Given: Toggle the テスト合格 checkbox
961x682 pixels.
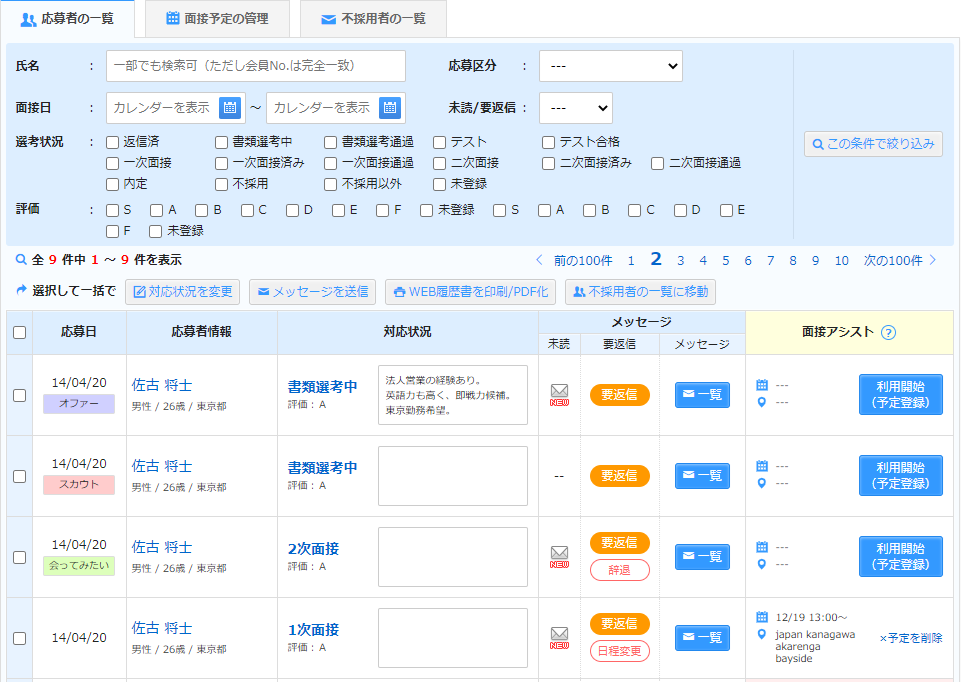Looking at the screenshot, I should tap(549, 142).
